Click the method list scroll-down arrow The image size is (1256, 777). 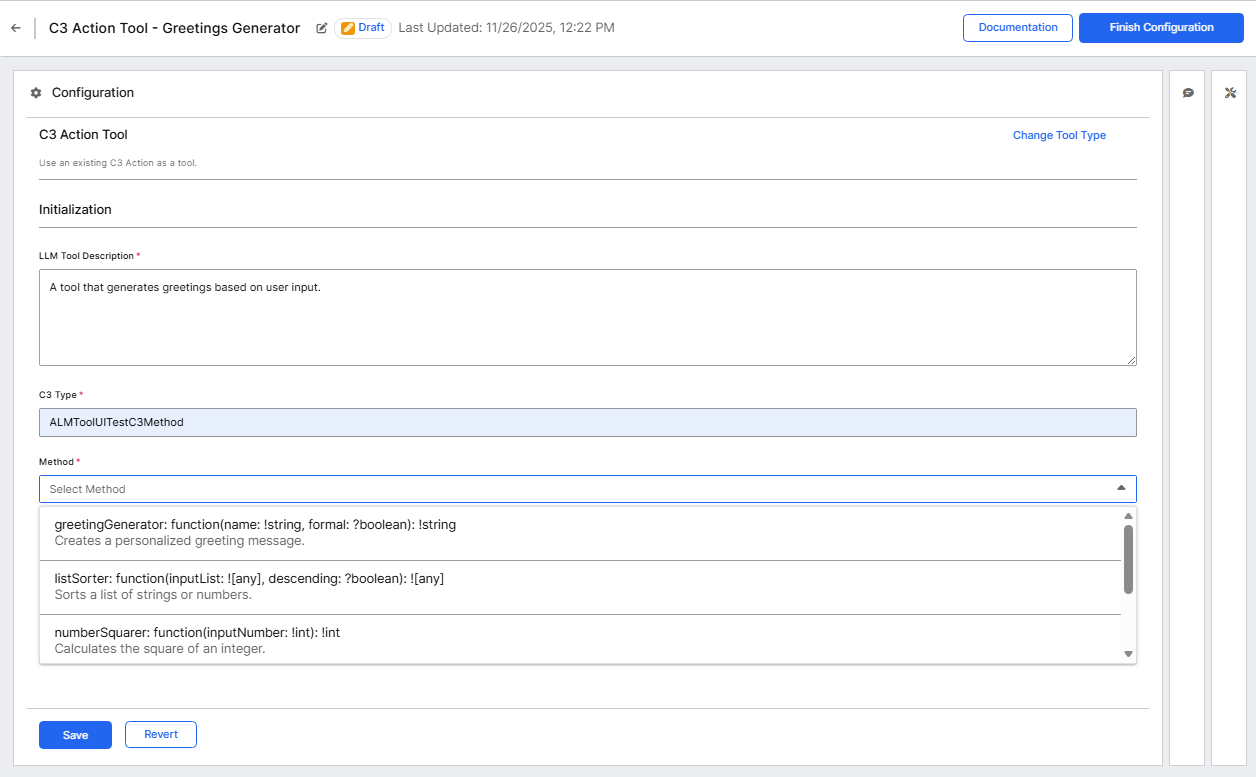1128,654
